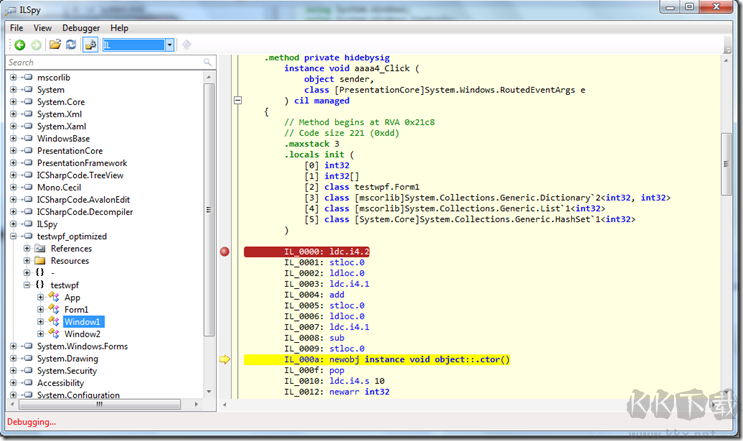Click the yellow current-statement arrow marker
The width and height of the screenshot is (743, 441).
[x=224, y=359]
